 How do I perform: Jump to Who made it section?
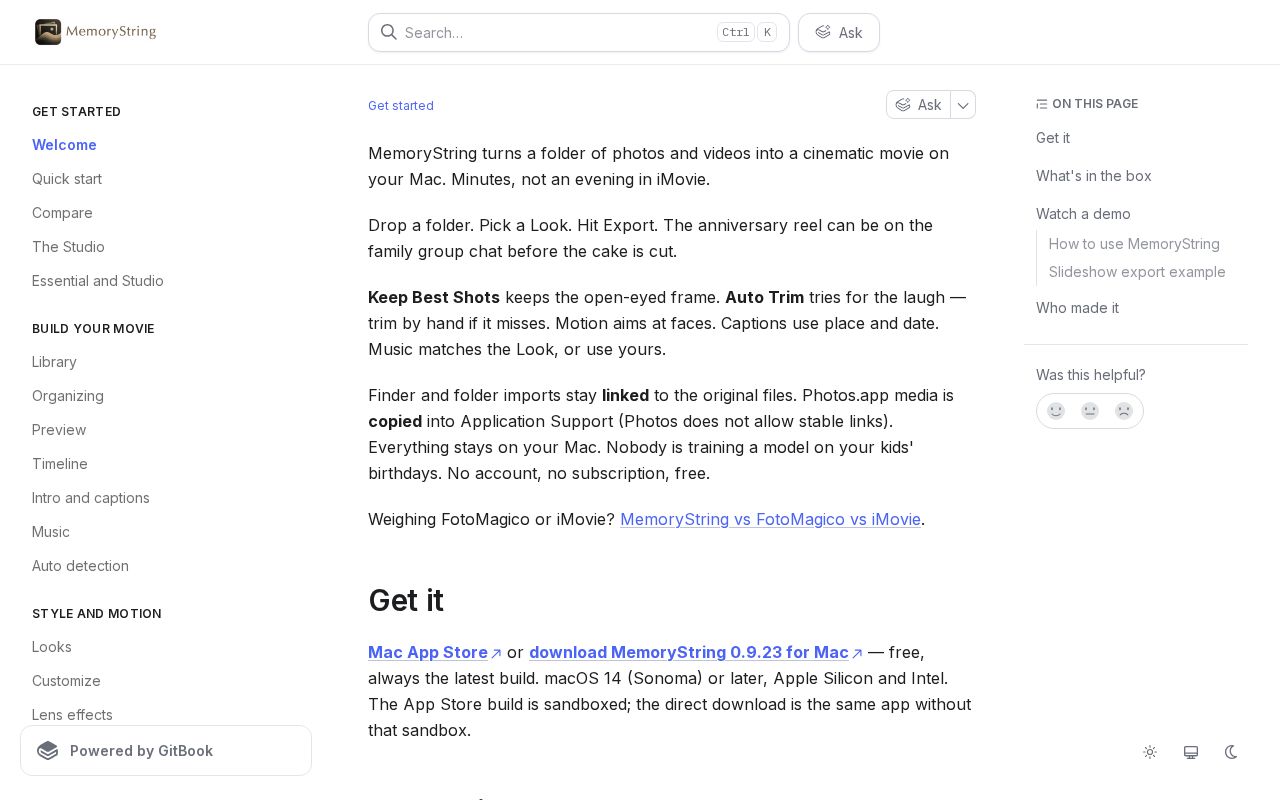1077,308
